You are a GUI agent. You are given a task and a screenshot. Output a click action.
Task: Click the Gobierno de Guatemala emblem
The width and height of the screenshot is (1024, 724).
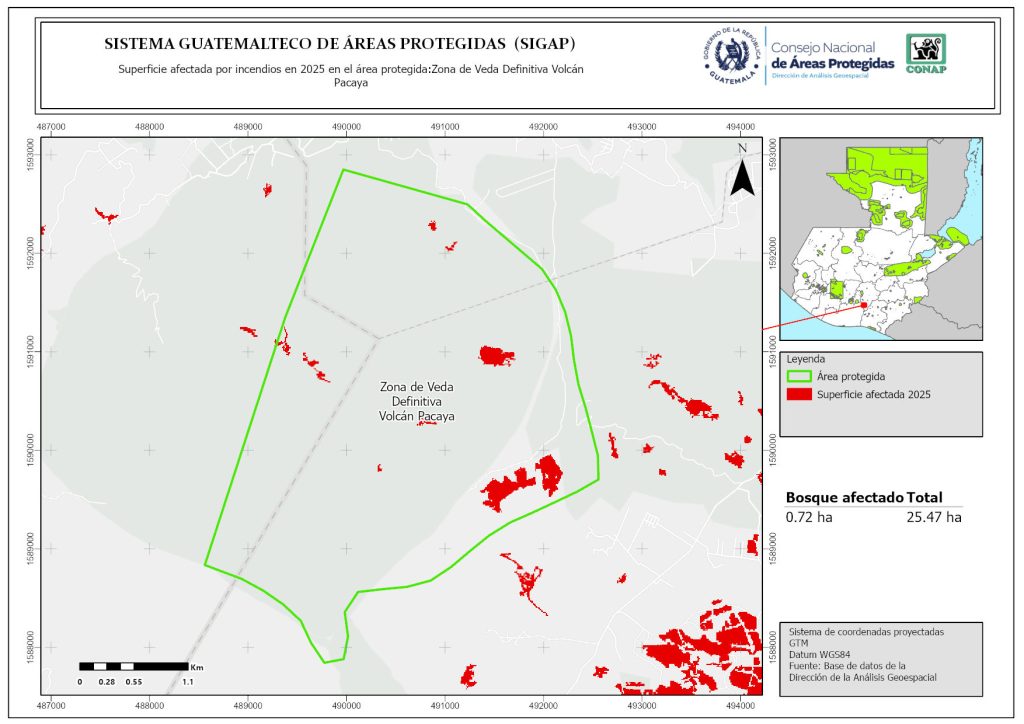click(x=733, y=54)
